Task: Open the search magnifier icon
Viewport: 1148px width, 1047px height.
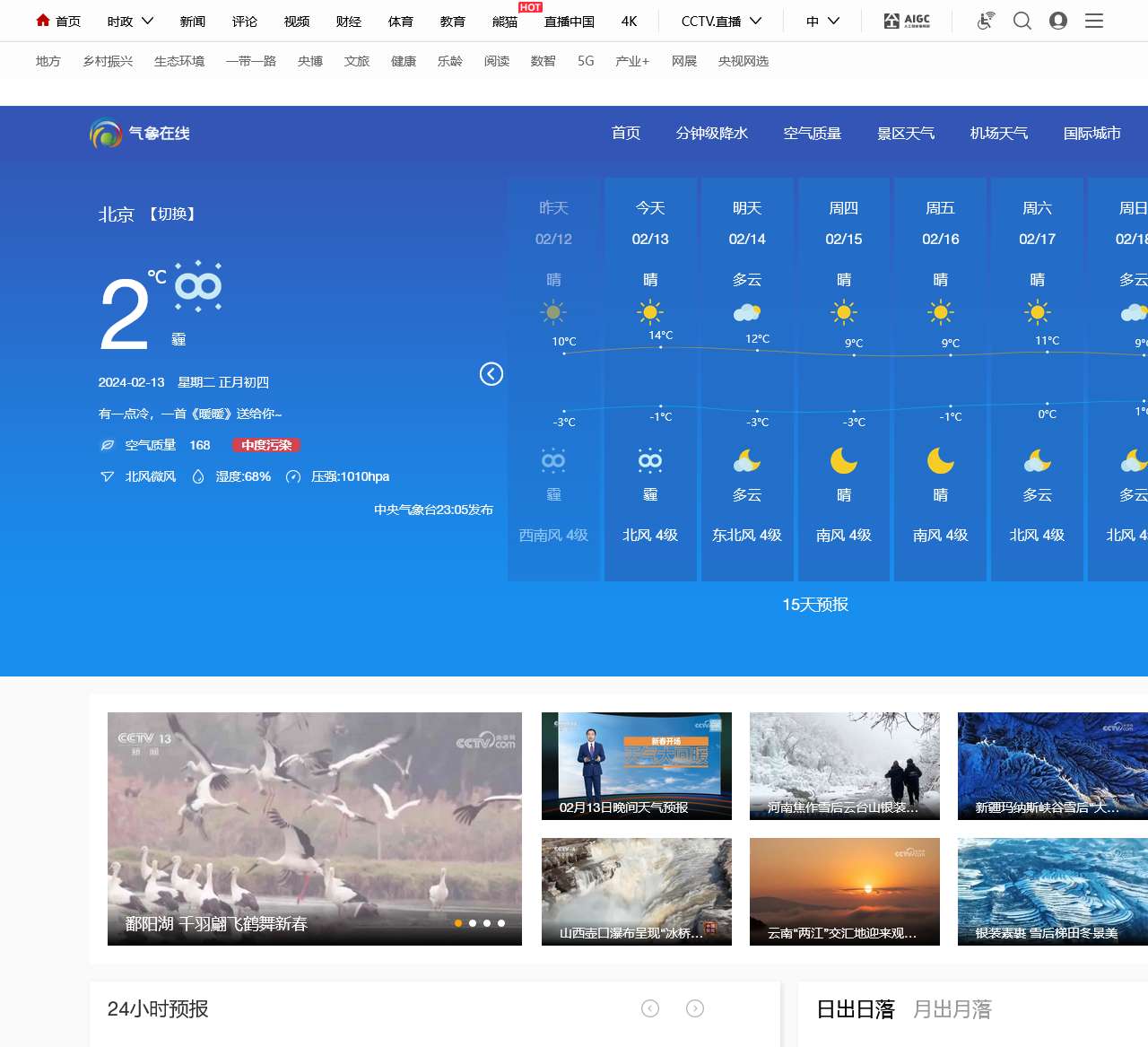Action: [1022, 20]
